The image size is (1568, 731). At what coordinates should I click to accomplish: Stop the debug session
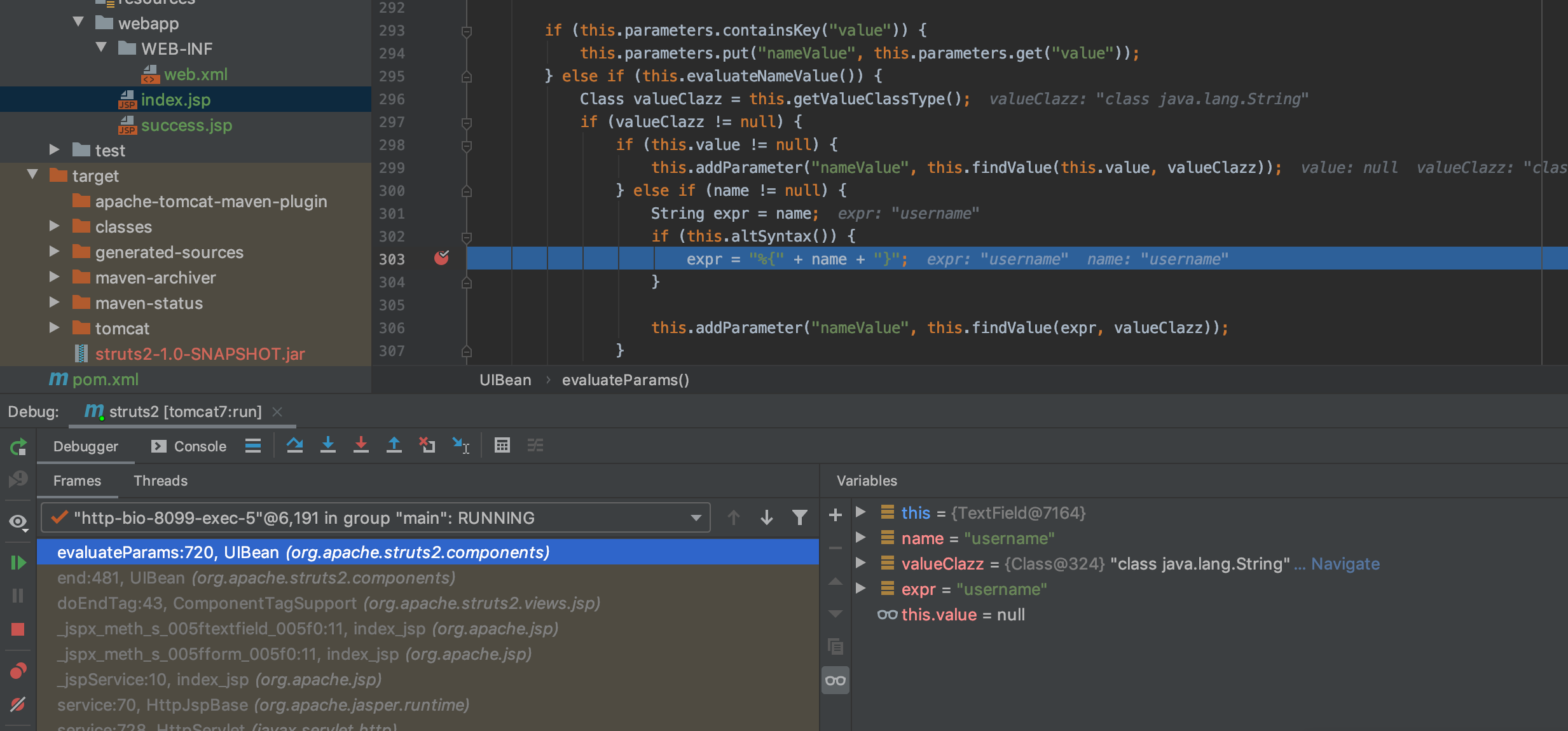[x=18, y=629]
